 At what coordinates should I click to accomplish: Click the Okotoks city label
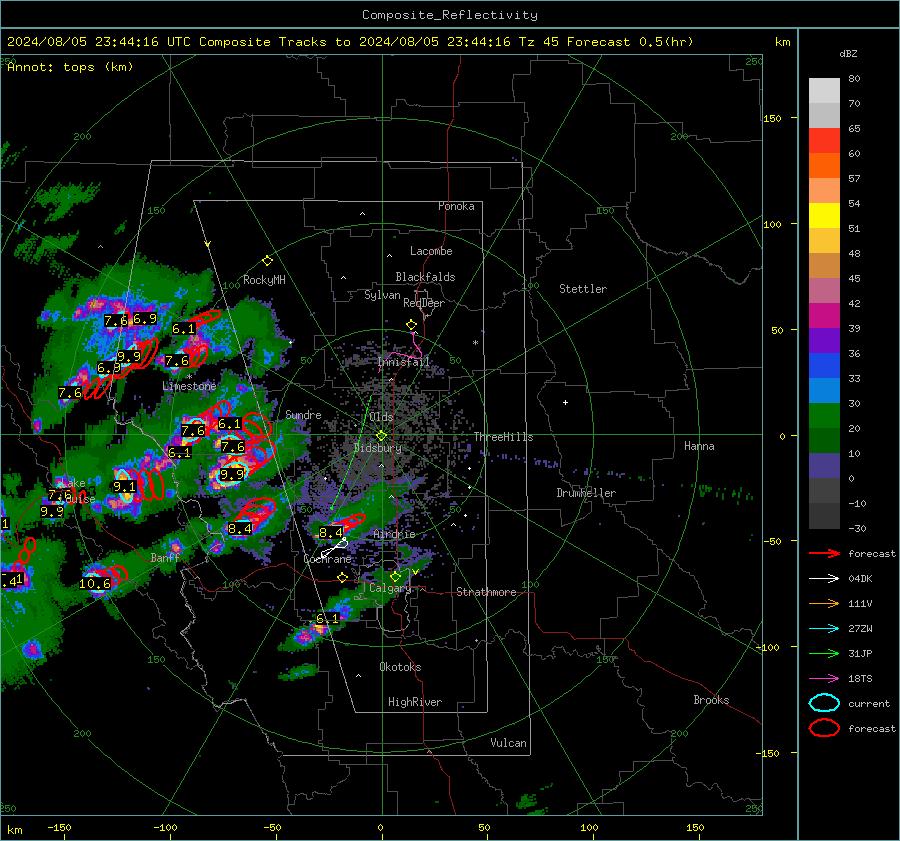click(x=401, y=667)
